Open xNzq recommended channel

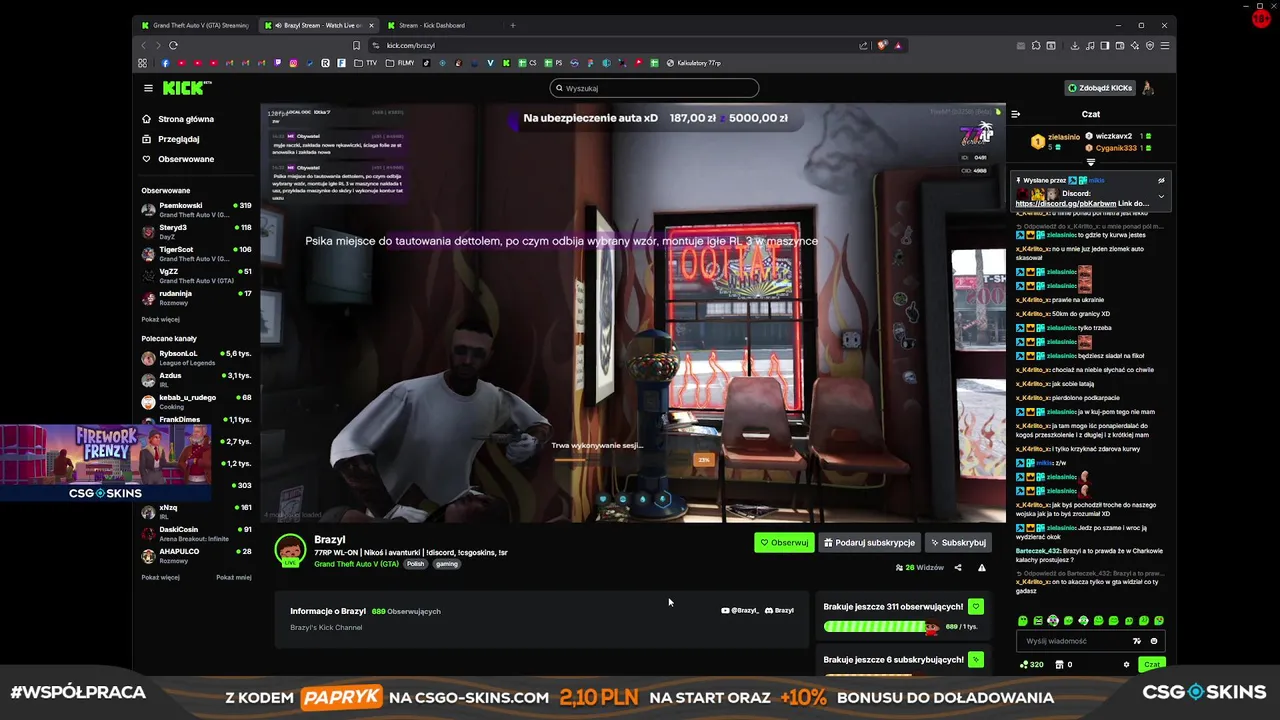click(x=197, y=511)
